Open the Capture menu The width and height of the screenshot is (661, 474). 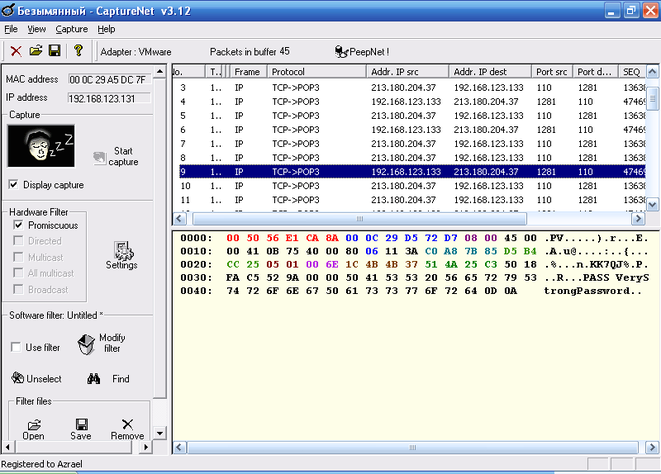(x=72, y=29)
